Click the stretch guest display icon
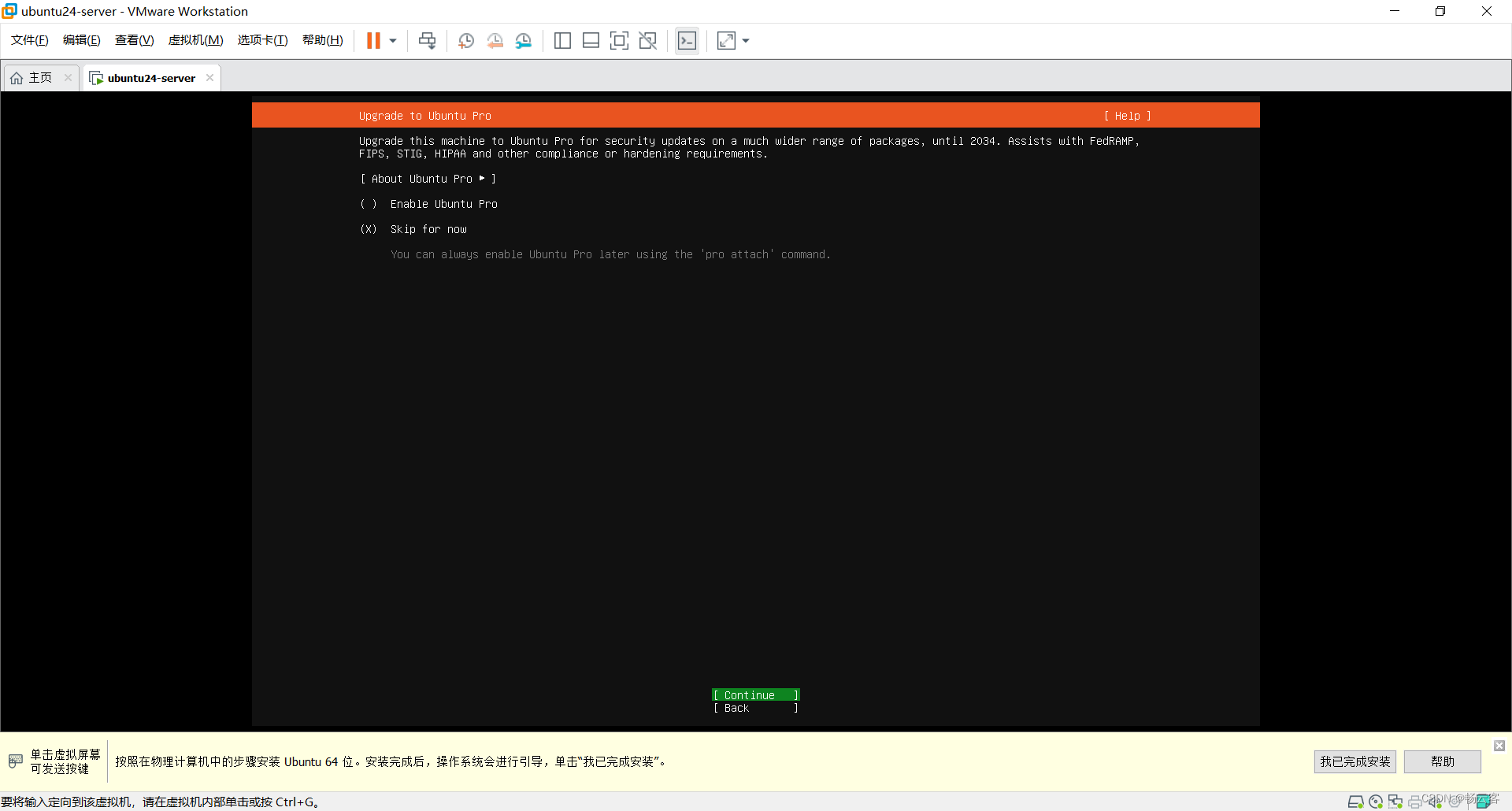 (726, 41)
